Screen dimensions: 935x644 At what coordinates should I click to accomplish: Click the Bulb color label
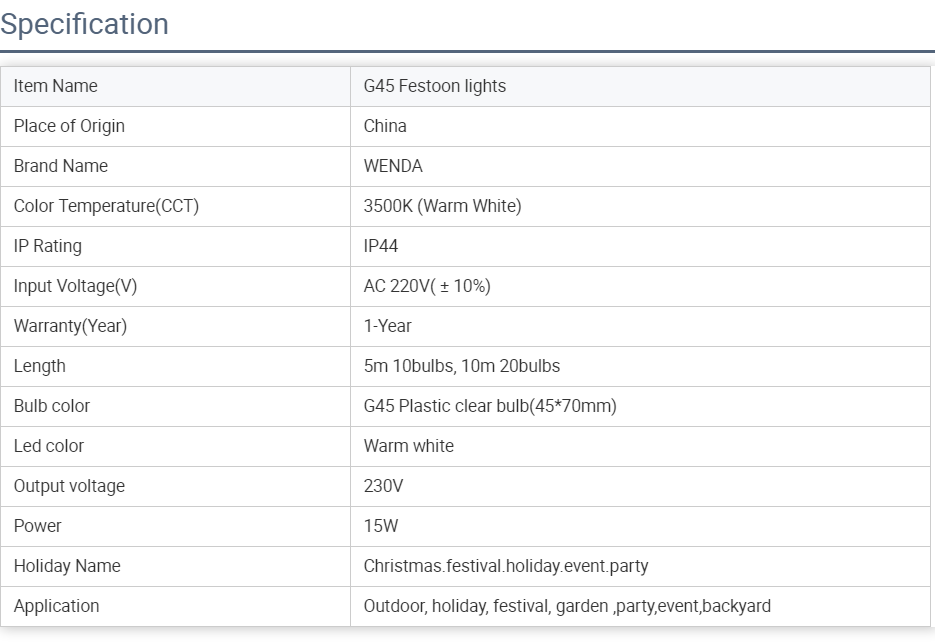[52, 406]
